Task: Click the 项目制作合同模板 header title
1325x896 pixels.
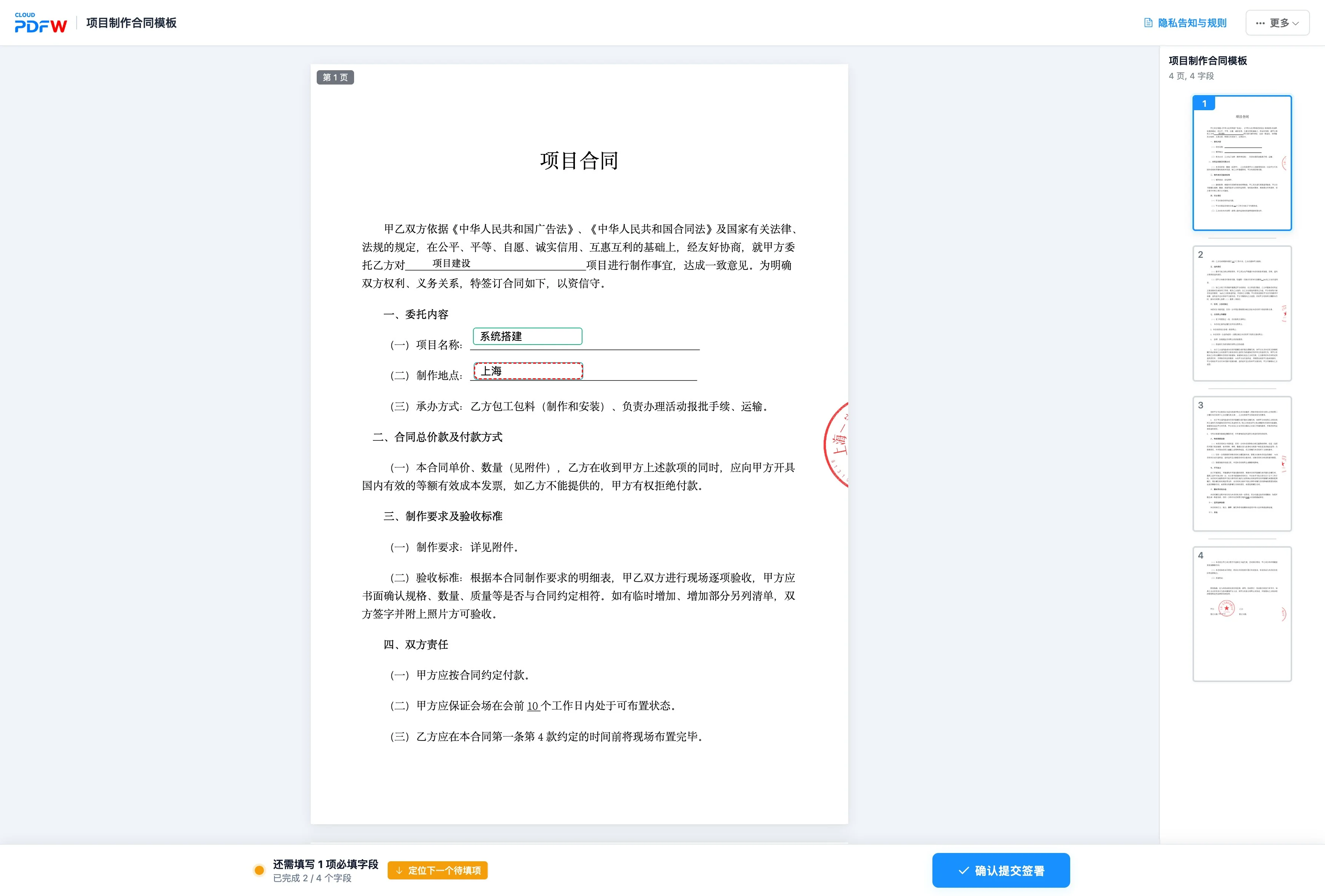Action: pos(131,23)
